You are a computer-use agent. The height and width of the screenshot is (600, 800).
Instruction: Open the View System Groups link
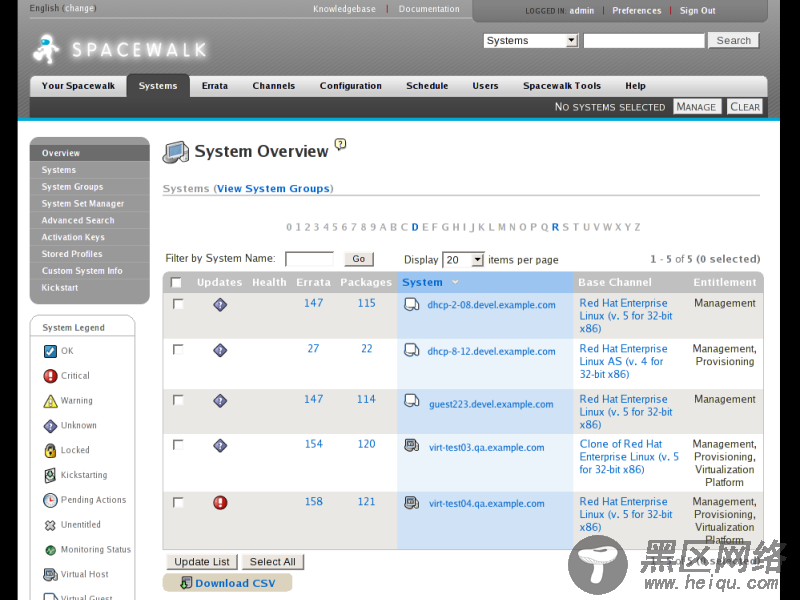point(273,189)
